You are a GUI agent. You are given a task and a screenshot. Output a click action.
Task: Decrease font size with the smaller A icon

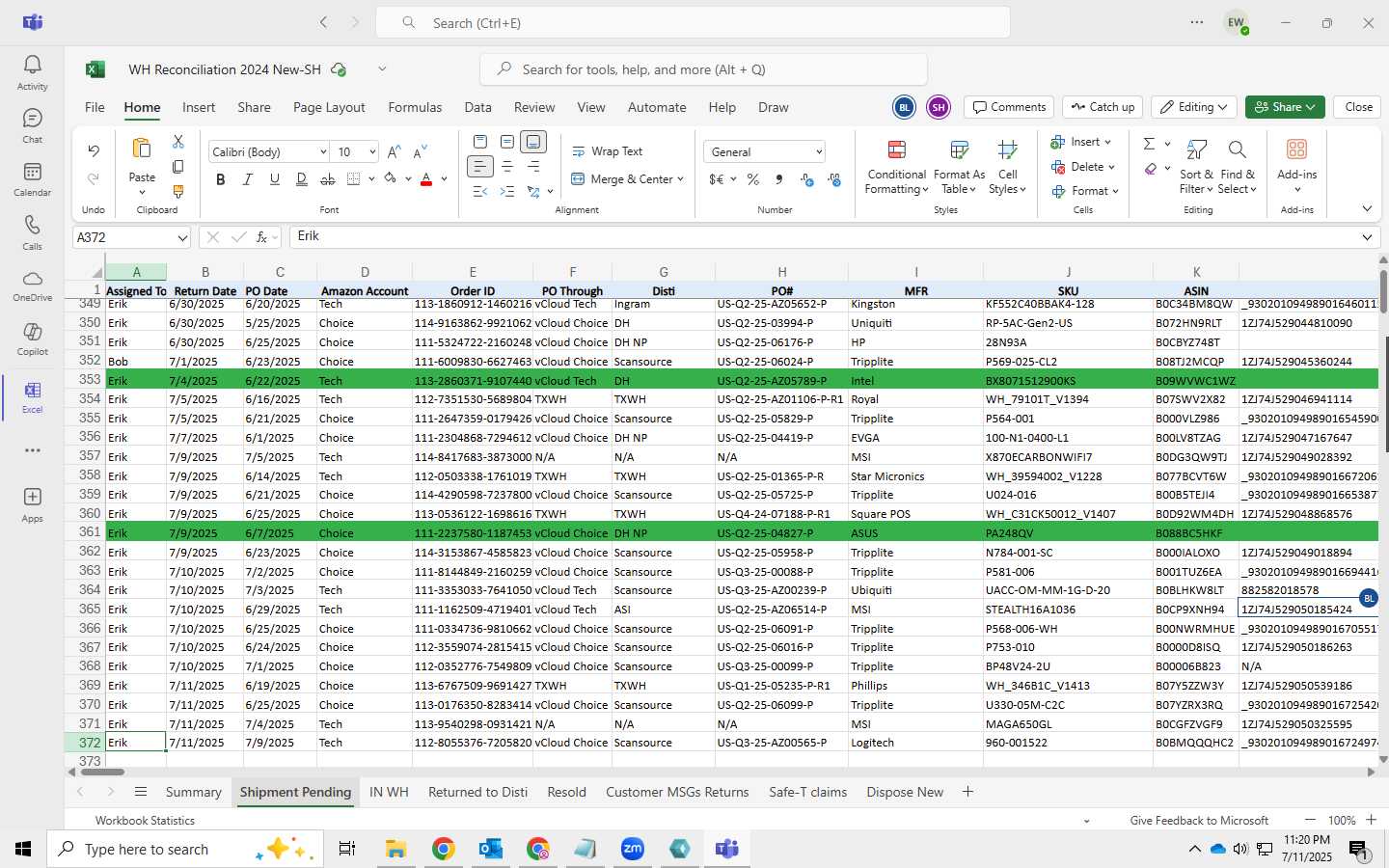click(x=420, y=152)
